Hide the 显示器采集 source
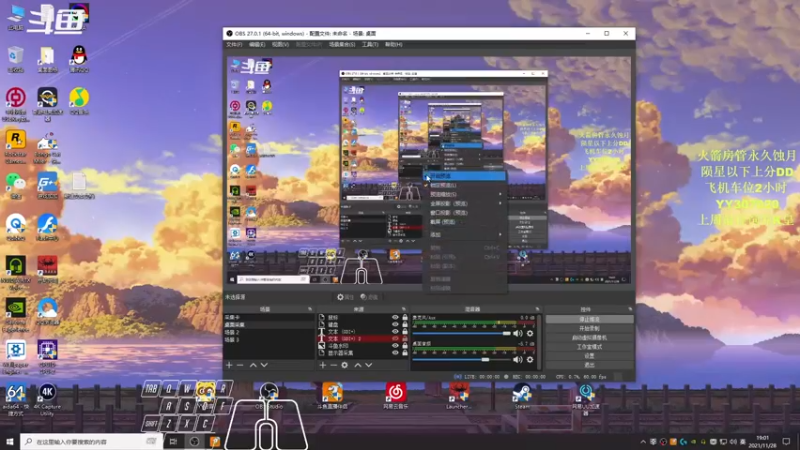The image size is (800, 450). coord(395,353)
